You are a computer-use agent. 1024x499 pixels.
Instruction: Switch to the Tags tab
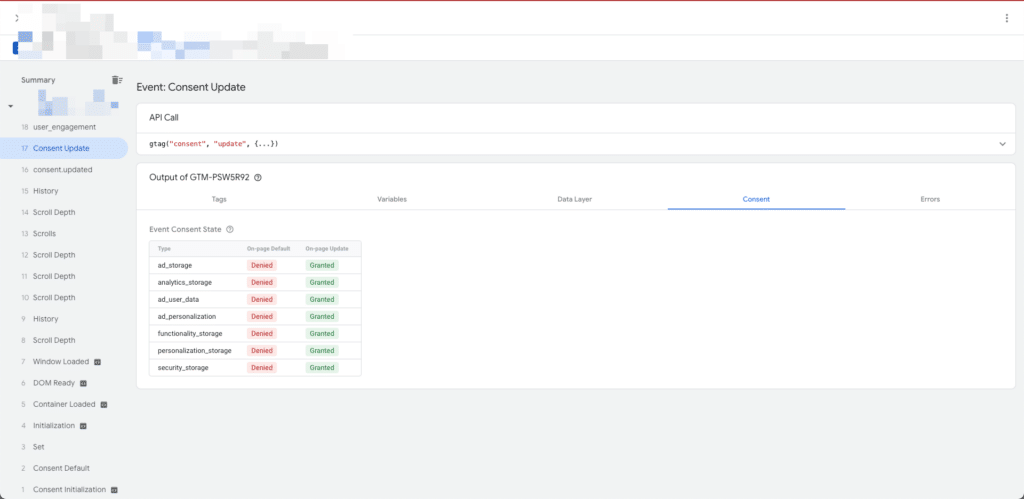coord(219,199)
